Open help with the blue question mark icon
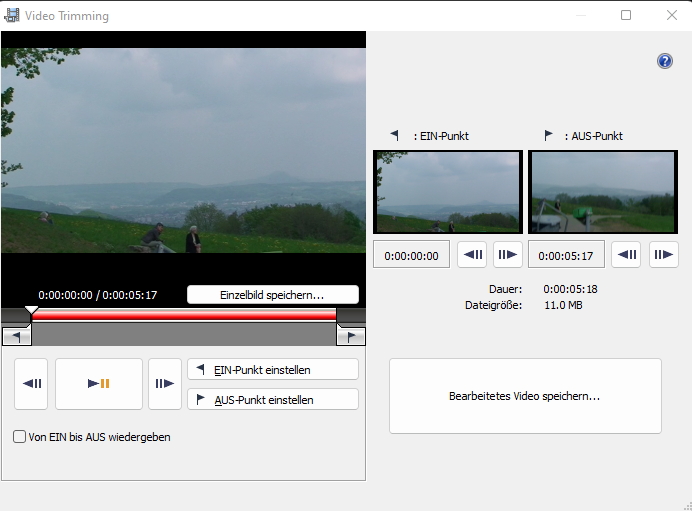The image size is (692, 511). [665, 61]
